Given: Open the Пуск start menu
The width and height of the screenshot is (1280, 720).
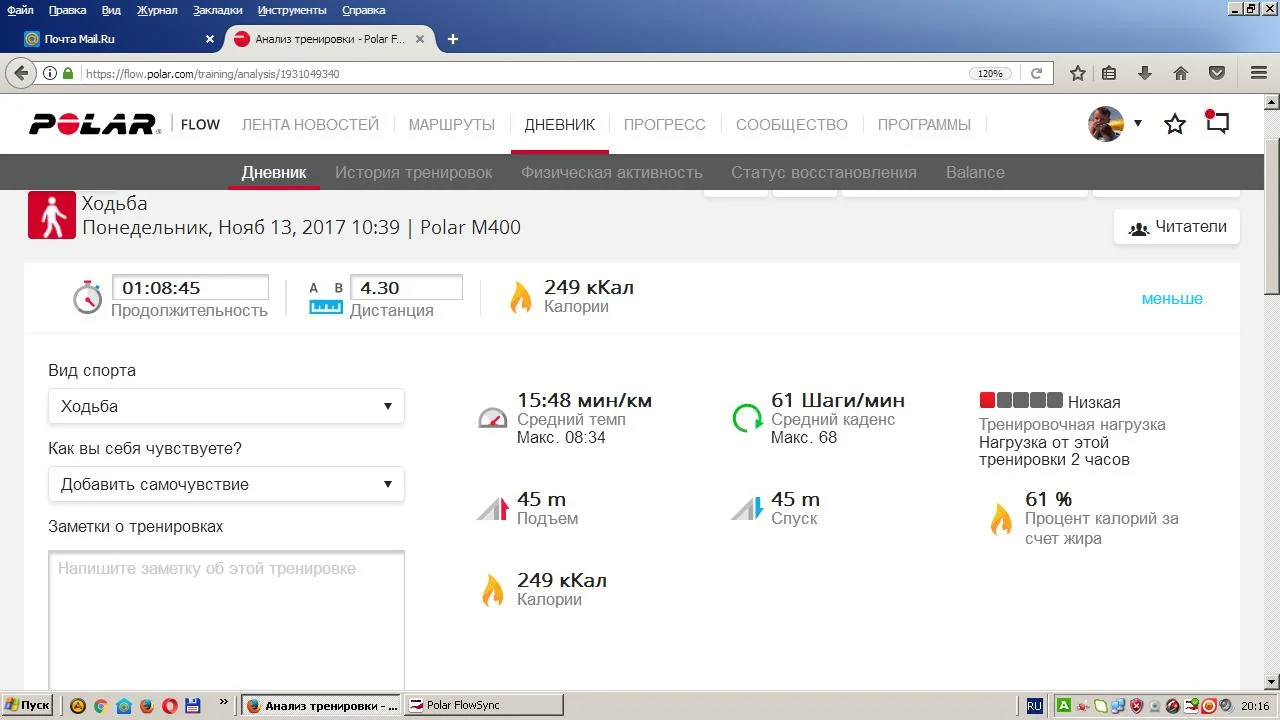Looking at the screenshot, I should (27, 705).
